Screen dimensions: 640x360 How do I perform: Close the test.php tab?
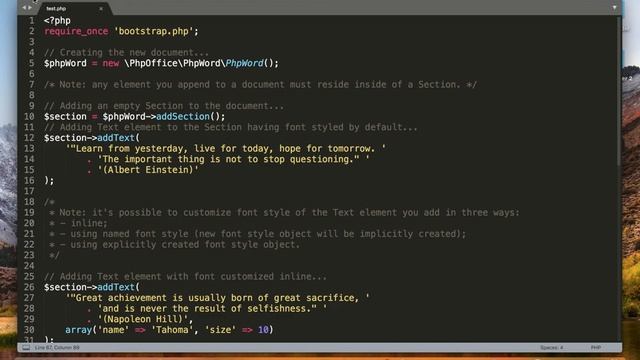[x=101, y=9]
